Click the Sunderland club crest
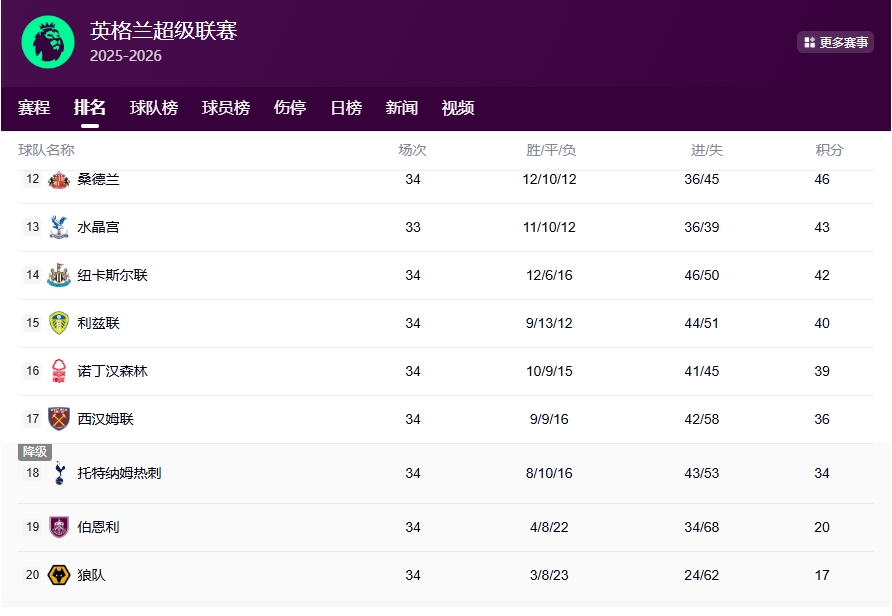The width and height of the screenshot is (892, 616). tap(59, 180)
